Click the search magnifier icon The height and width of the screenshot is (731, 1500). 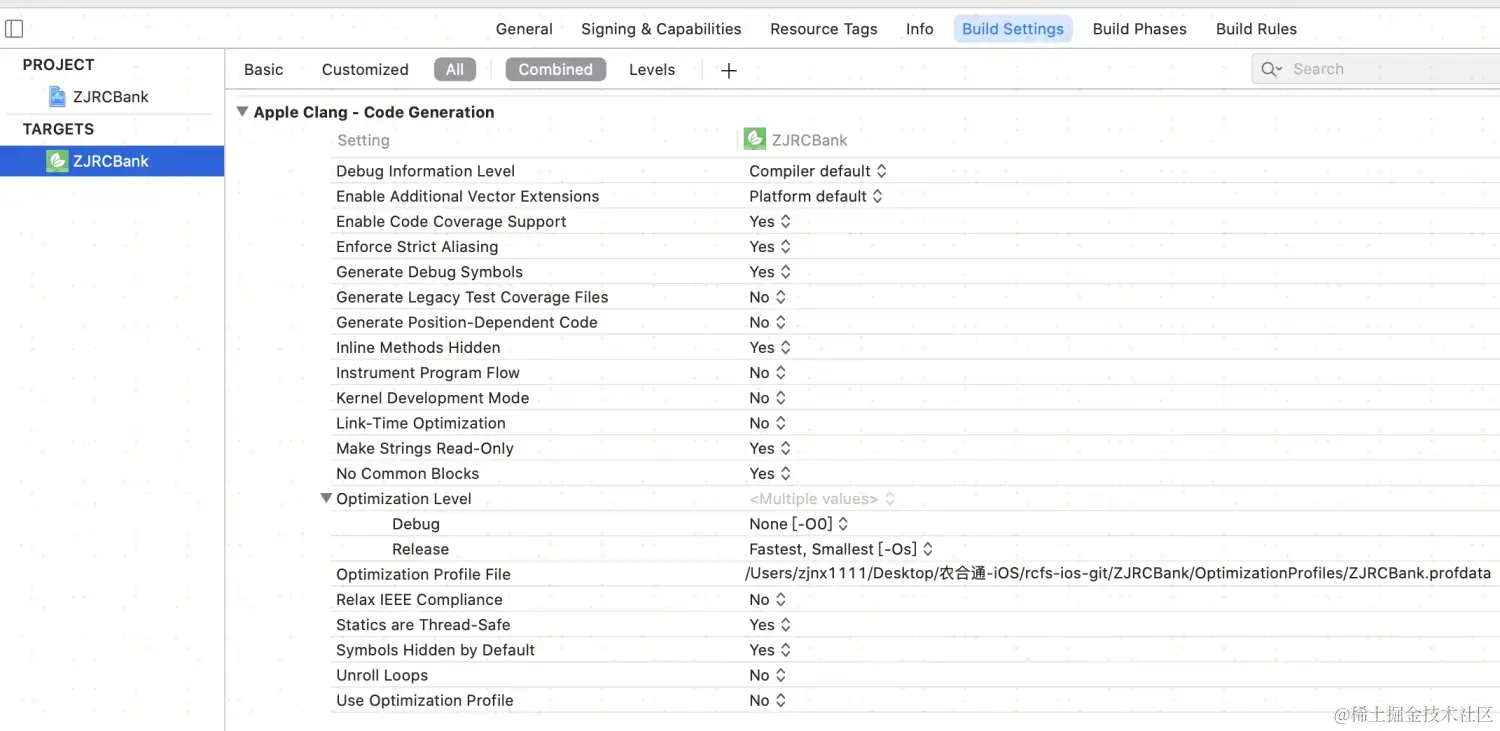(1271, 69)
